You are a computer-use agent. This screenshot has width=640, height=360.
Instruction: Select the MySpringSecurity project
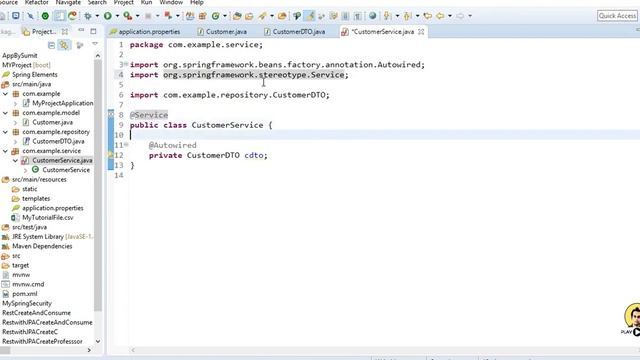pyautogui.click(x=27, y=304)
